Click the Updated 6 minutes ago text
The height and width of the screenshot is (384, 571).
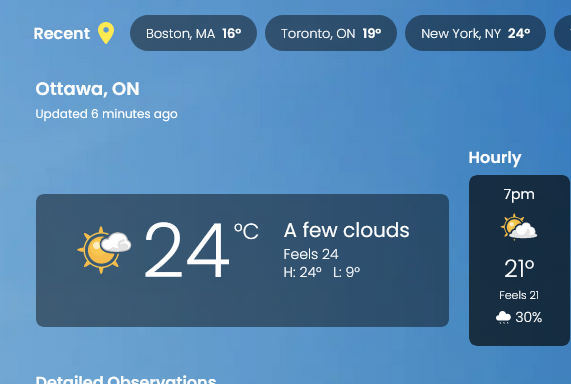tap(106, 114)
